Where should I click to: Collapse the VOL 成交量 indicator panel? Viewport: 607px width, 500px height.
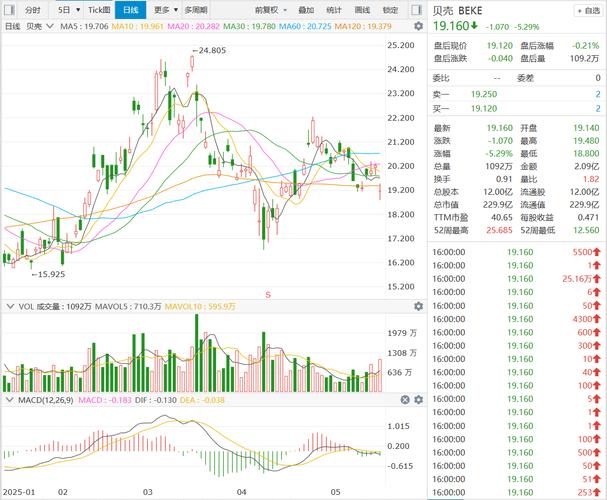coord(10,305)
